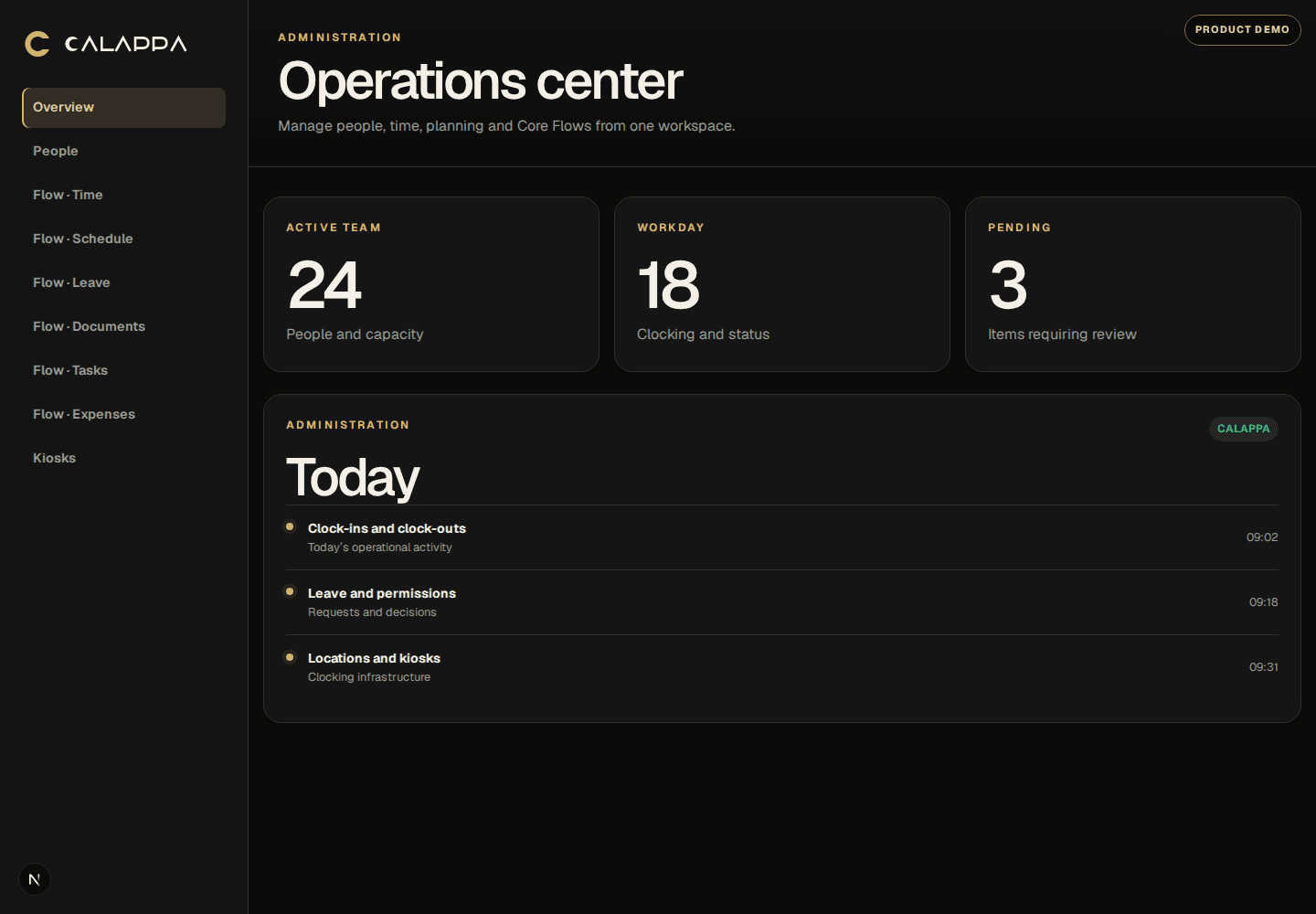Click the People and capacity caption

pyautogui.click(x=355, y=335)
